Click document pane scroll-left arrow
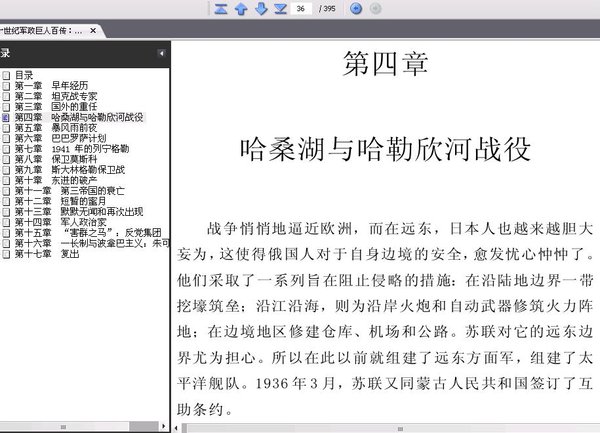The image size is (600, 433). point(176,428)
